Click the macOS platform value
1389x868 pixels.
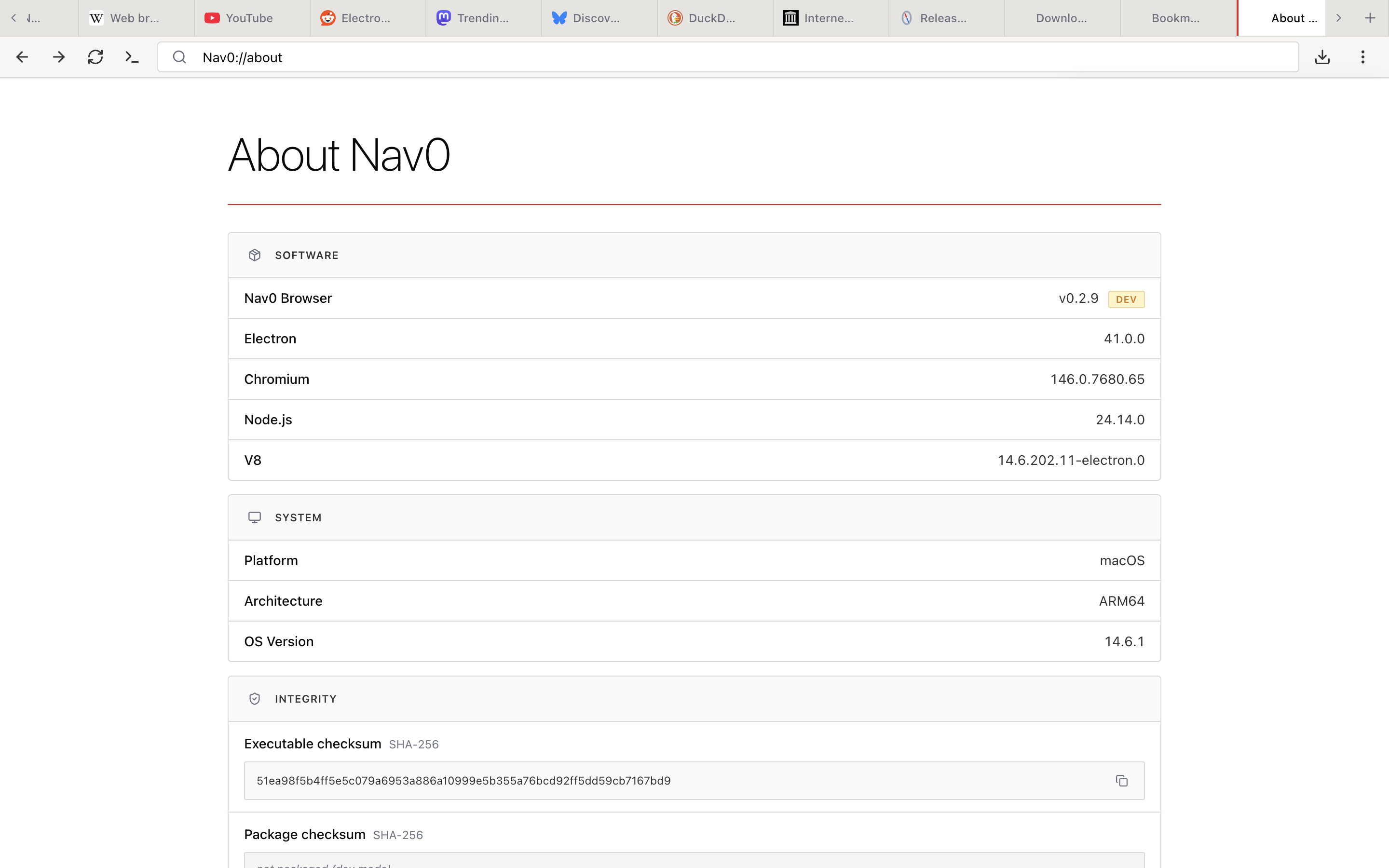tap(1122, 560)
